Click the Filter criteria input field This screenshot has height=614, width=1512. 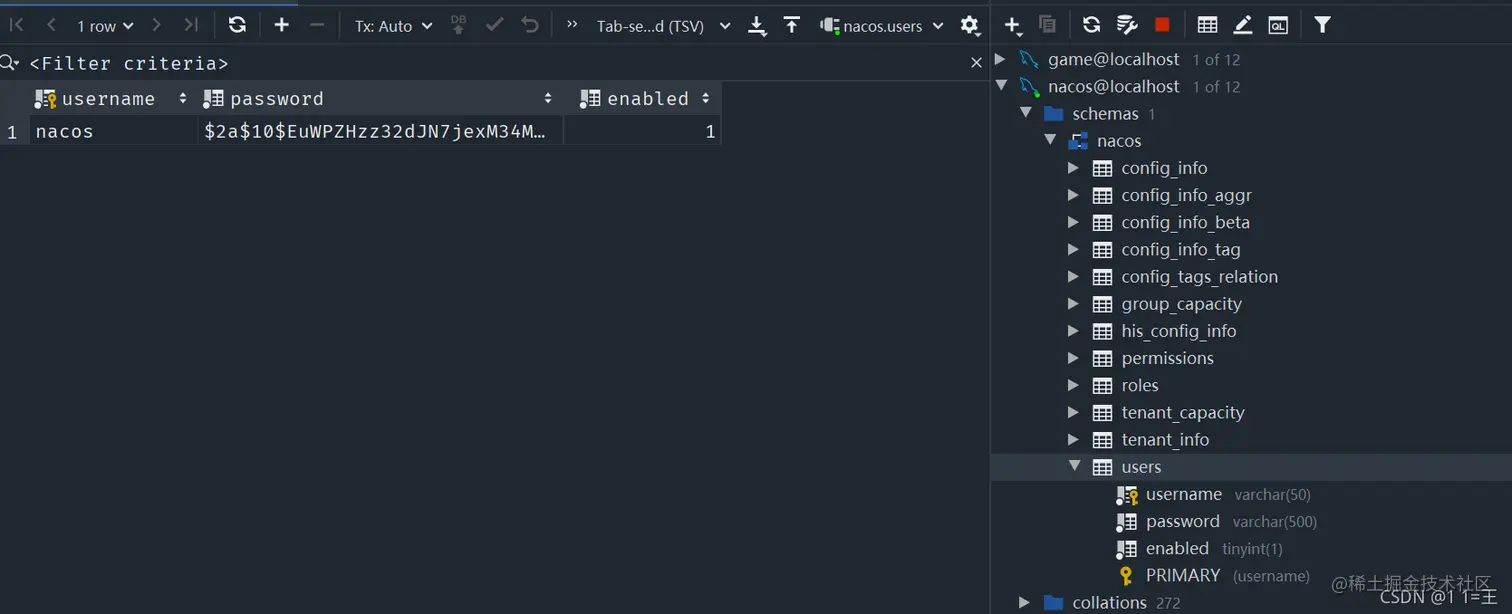tap(494, 63)
